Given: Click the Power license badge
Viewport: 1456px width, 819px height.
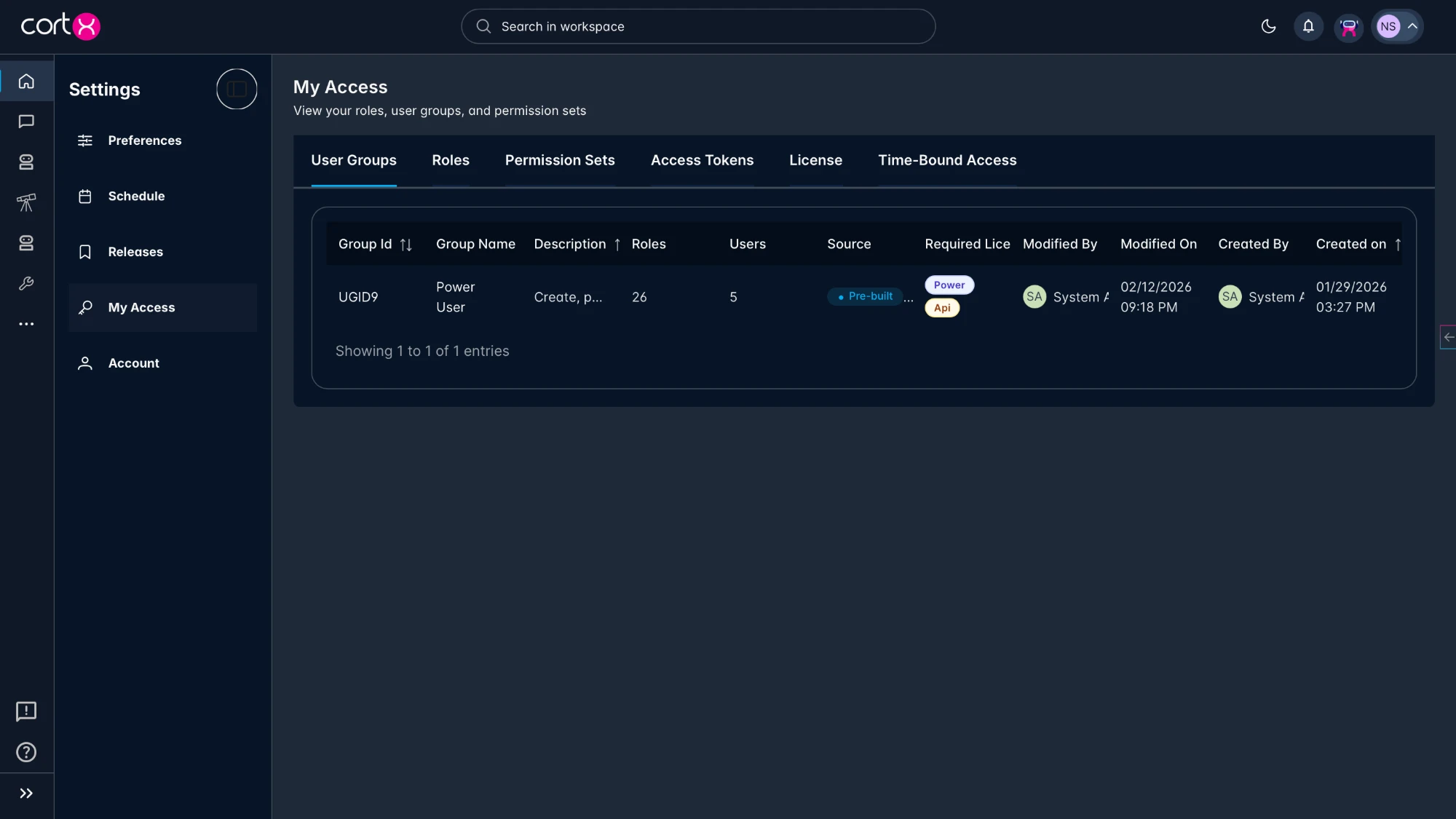Looking at the screenshot, I should 949,285.
